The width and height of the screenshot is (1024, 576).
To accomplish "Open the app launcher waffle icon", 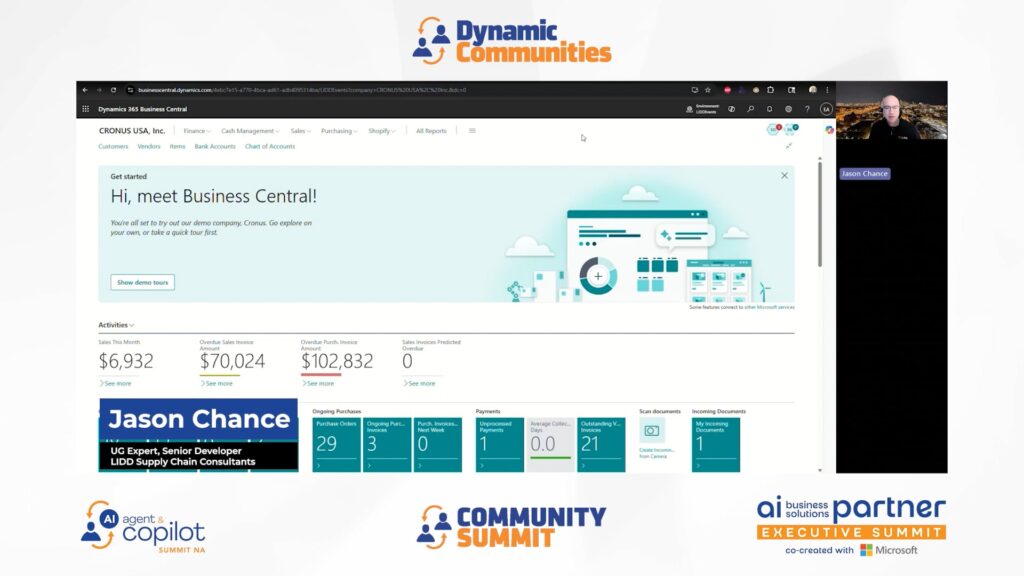I will coord(86,109).
